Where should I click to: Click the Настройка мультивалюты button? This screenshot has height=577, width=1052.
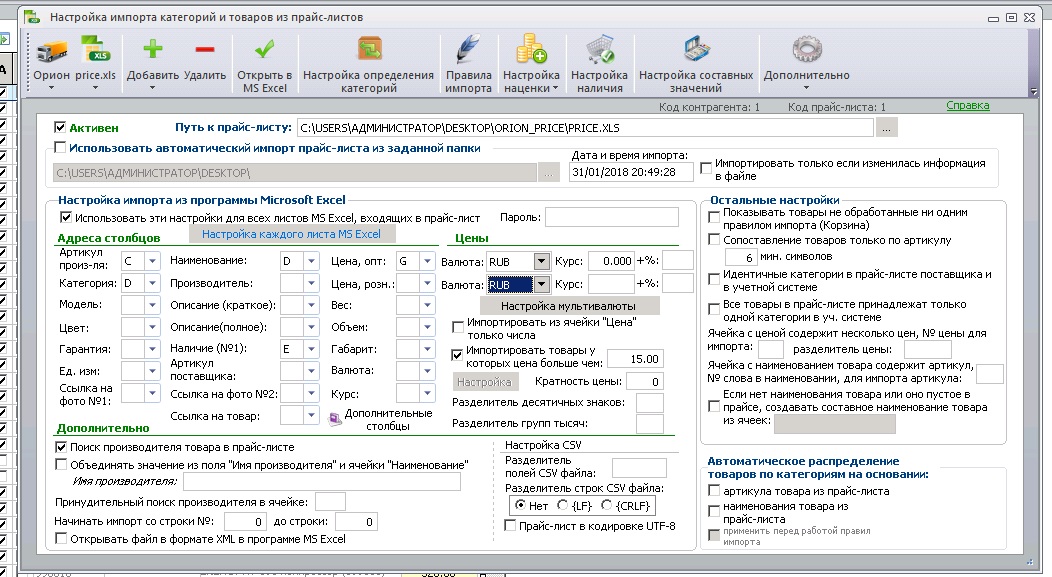pos(568,306)
